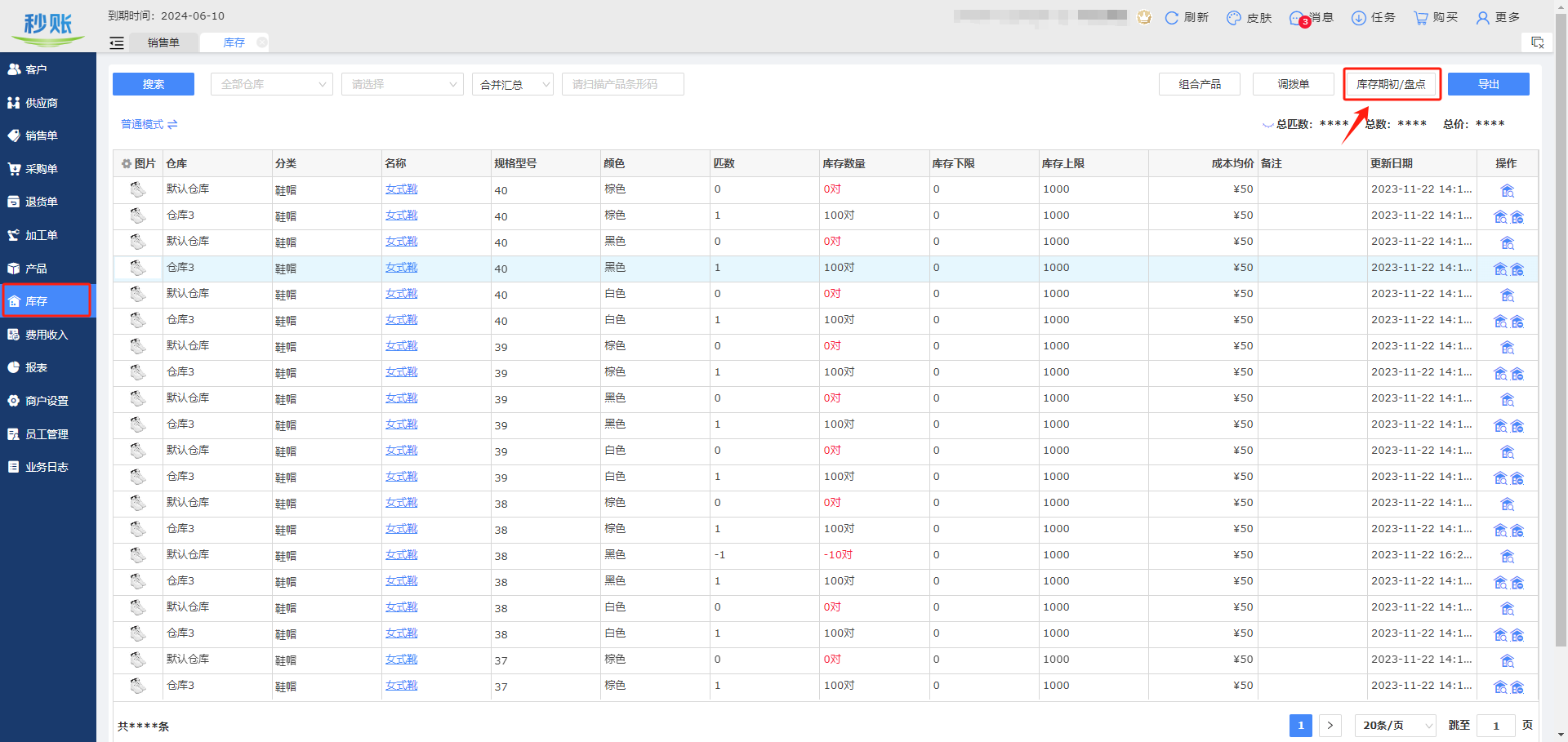This screenshot has height=742, width=1568.
Task: Collapse sidebar with the hamburger icon
Action: pyautogui.click(x=117, y=42)
